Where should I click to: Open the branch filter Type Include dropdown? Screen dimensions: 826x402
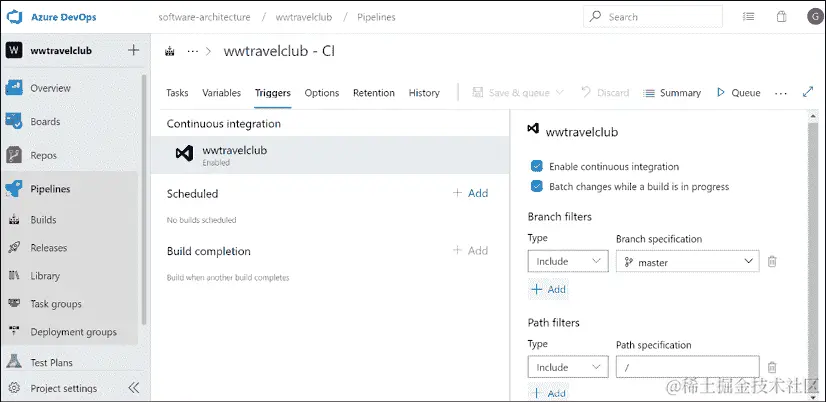568,261
